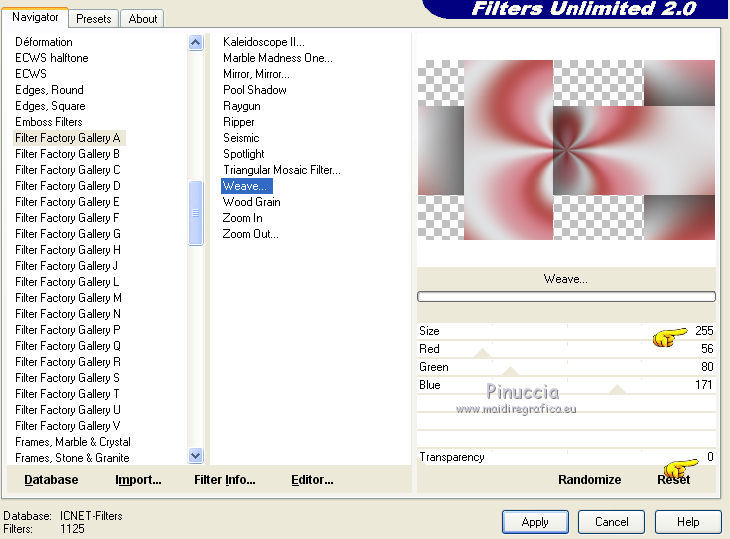This screenshot has width=730, height=539.
Task: Click the category list scrollbar thumb
Action: tap(196, 213)
